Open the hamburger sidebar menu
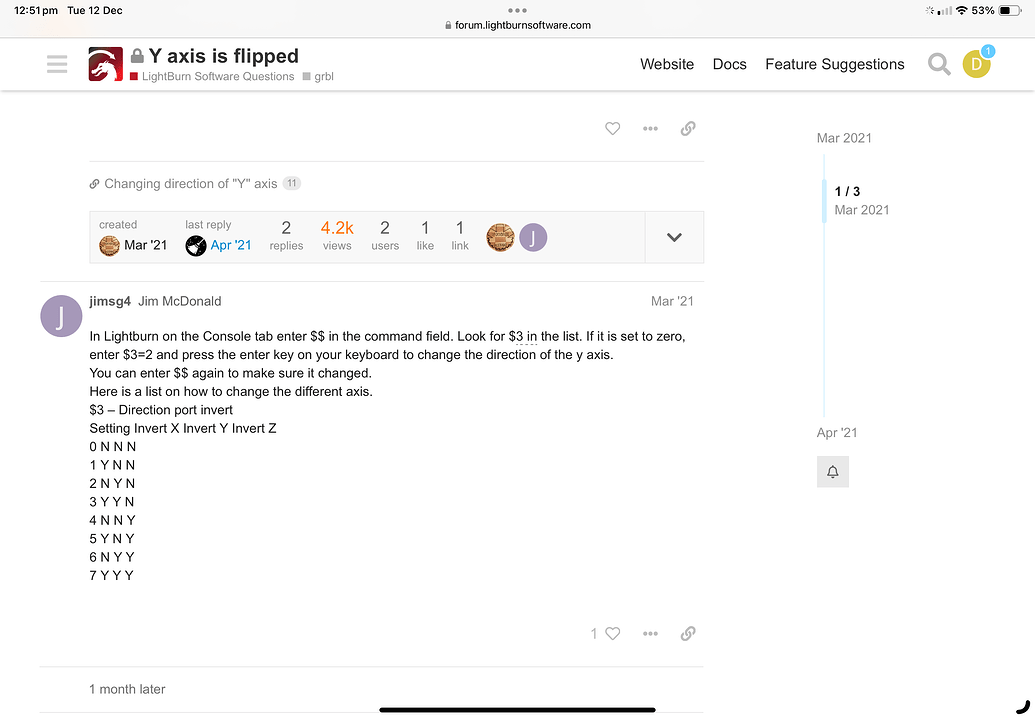1035x718 pixels. click(57, 64)
